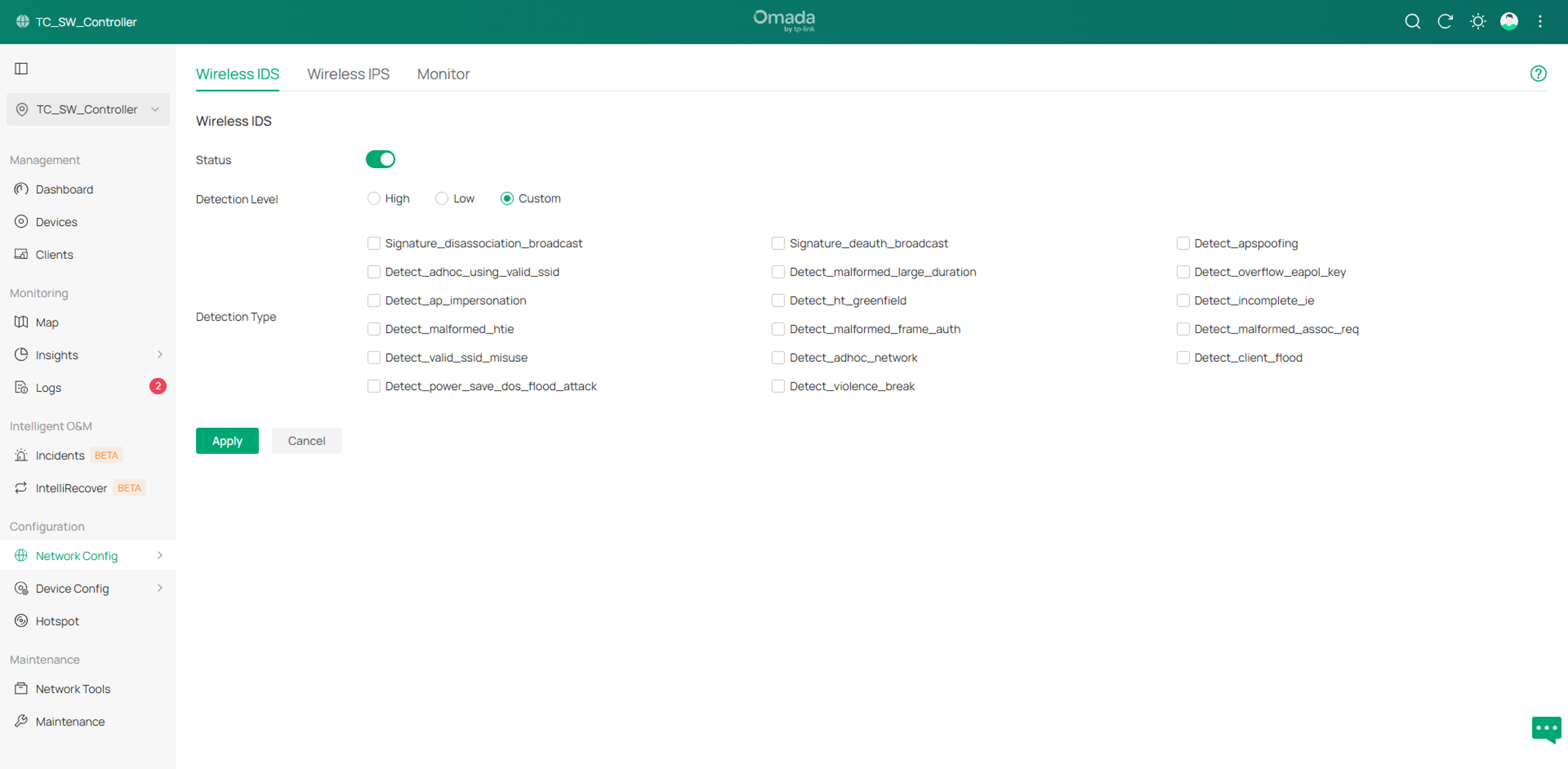This screenshot has width=1568, height=769.
Task: Check Detect_valid_ssid_misuse
Action: point(374,358)
